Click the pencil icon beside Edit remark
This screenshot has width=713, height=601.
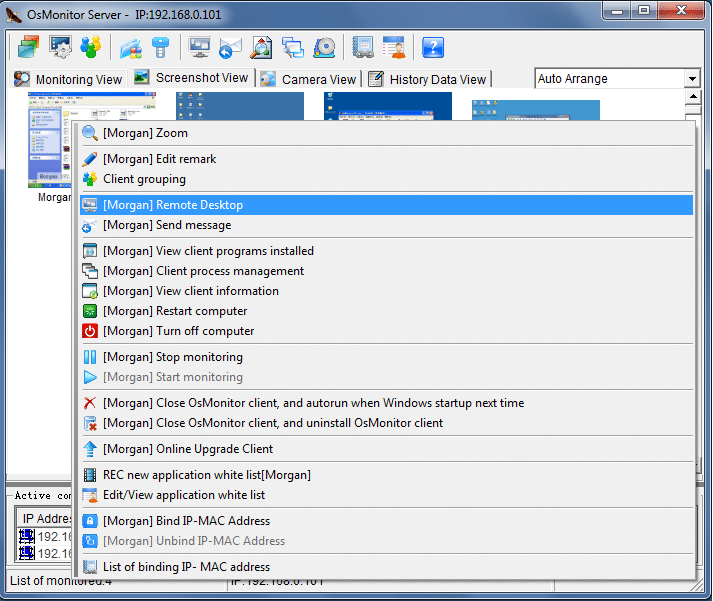point(90,159)
